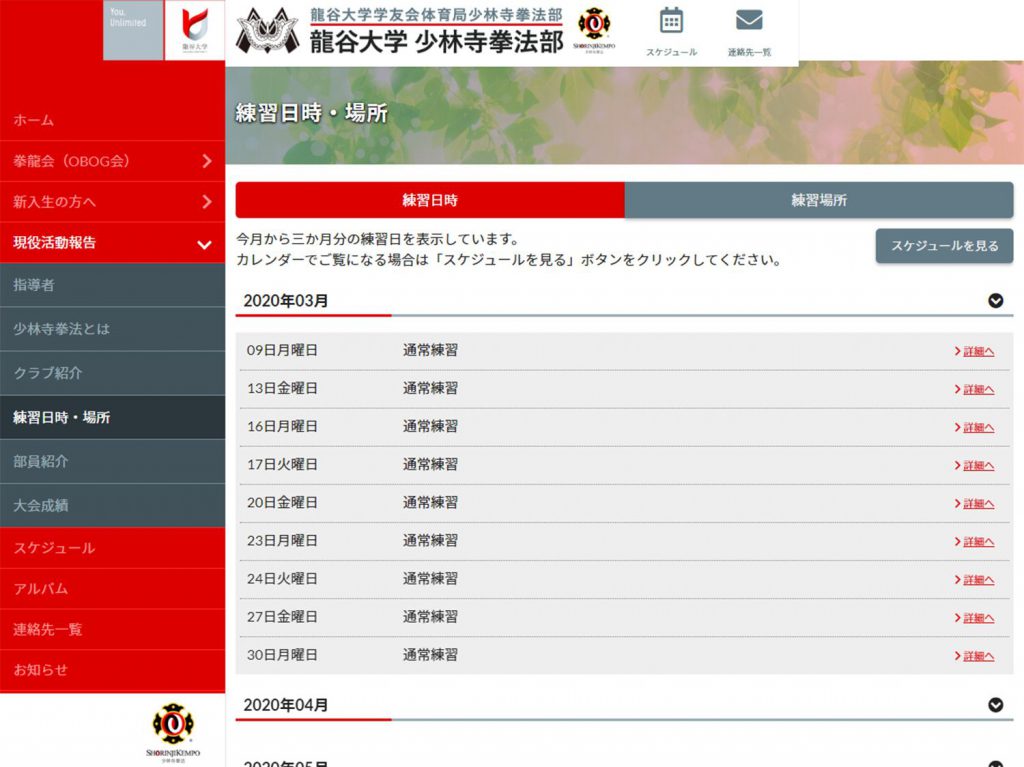The width and height of the screenshot is (1024, 767).
Task: Click the 2020年04月 month heading
Action: point(285,705)
